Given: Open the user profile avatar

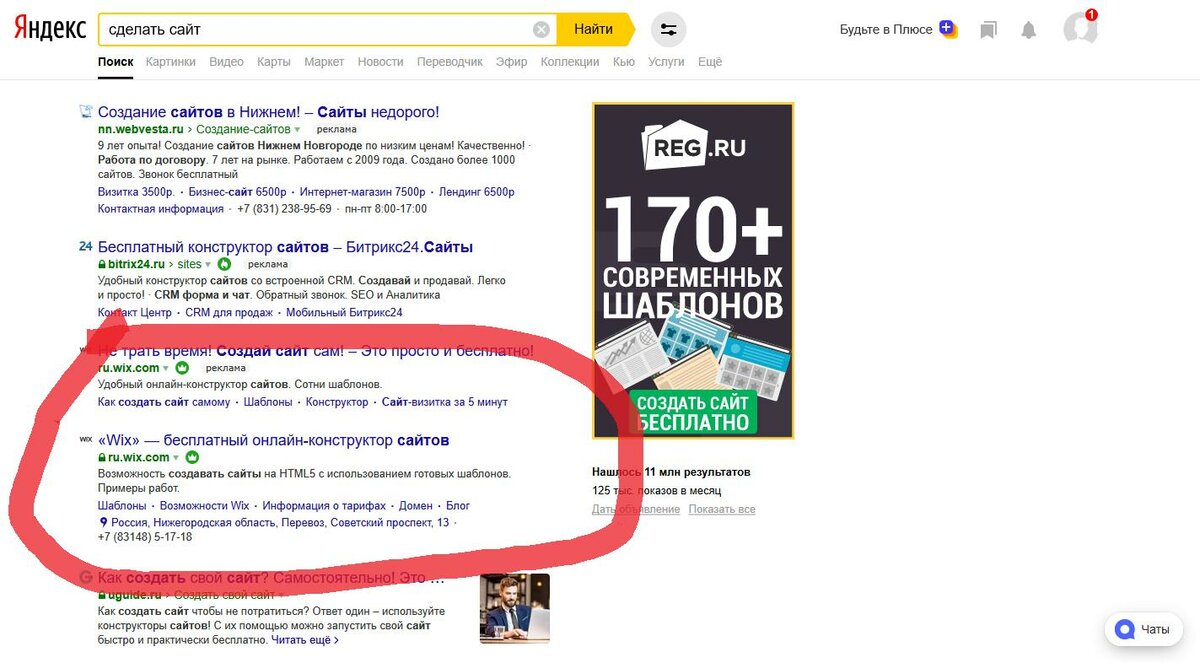Looking at the screenshot, I should [x=1081, y=28].
